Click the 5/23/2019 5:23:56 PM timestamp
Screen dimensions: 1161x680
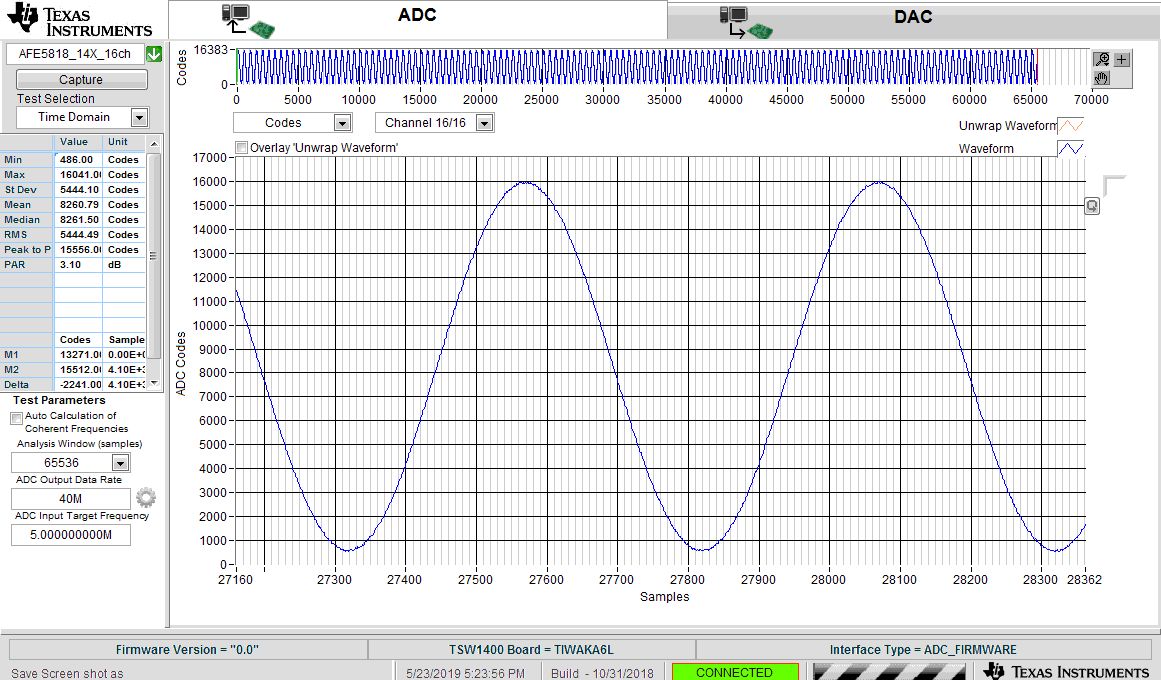[x=465, y=673]
